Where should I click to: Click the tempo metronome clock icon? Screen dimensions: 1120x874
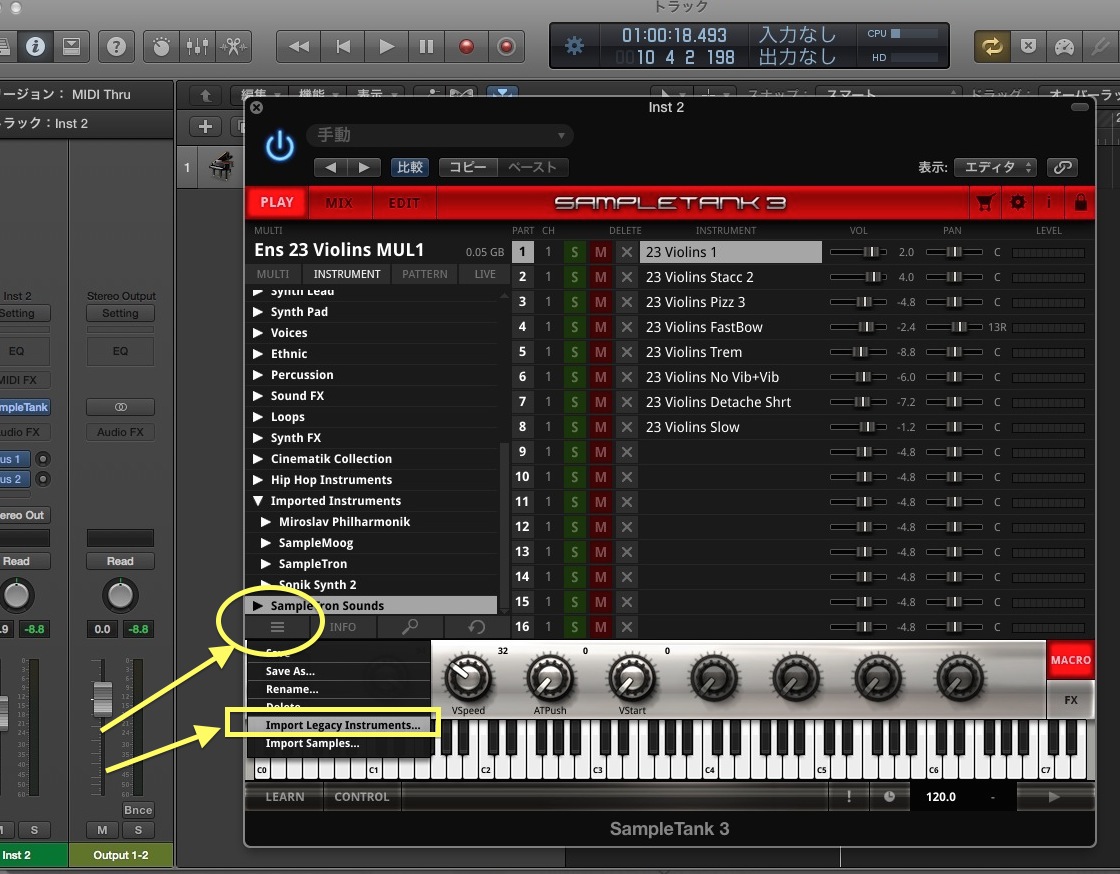889,797
